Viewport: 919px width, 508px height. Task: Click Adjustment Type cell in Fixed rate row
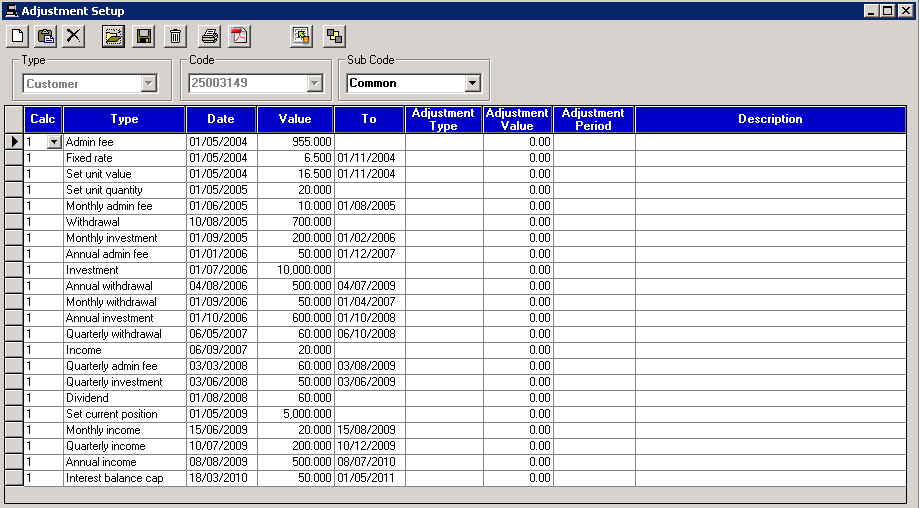click(444, 158)
